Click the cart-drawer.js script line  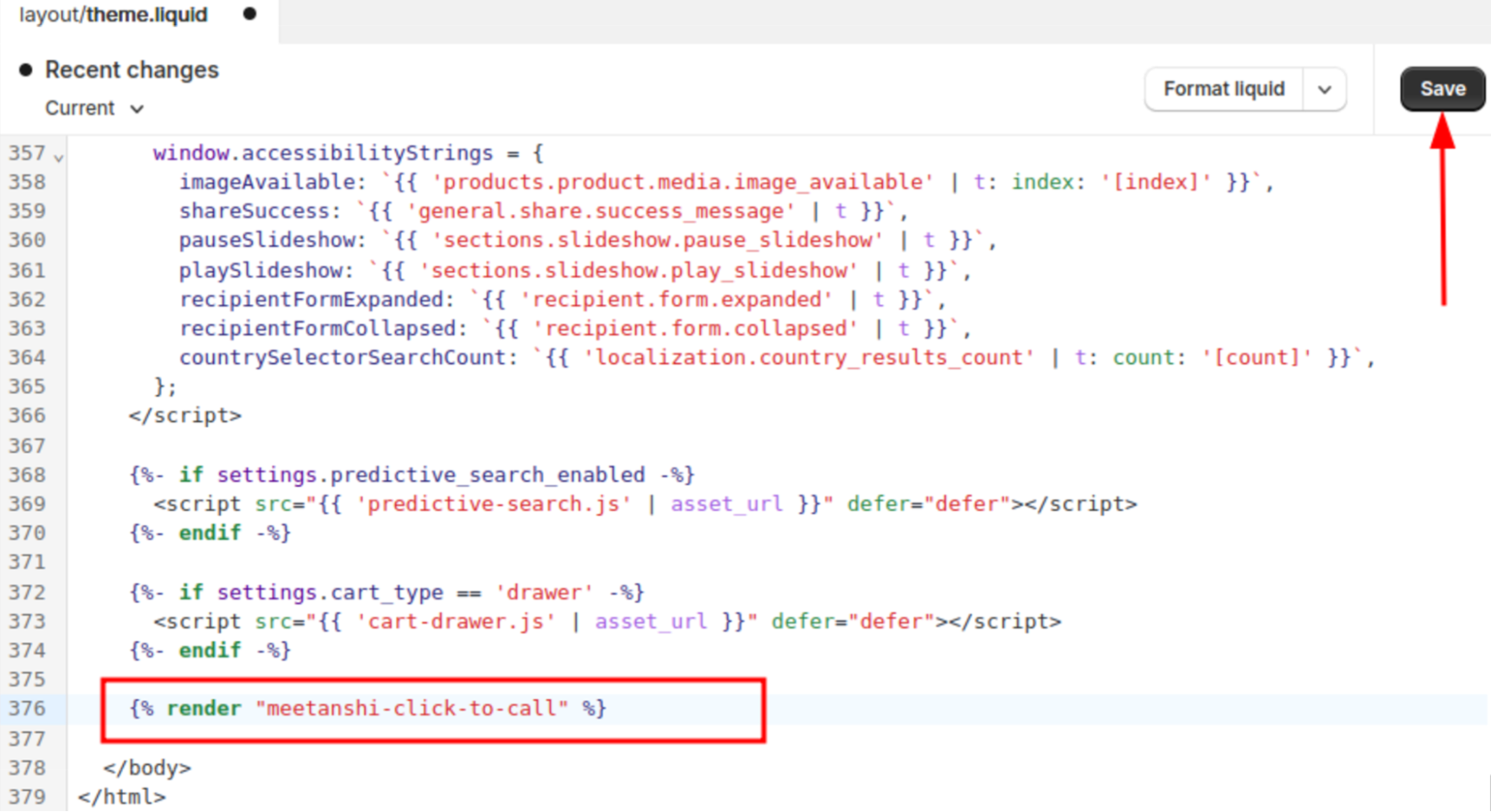[607, 621]
